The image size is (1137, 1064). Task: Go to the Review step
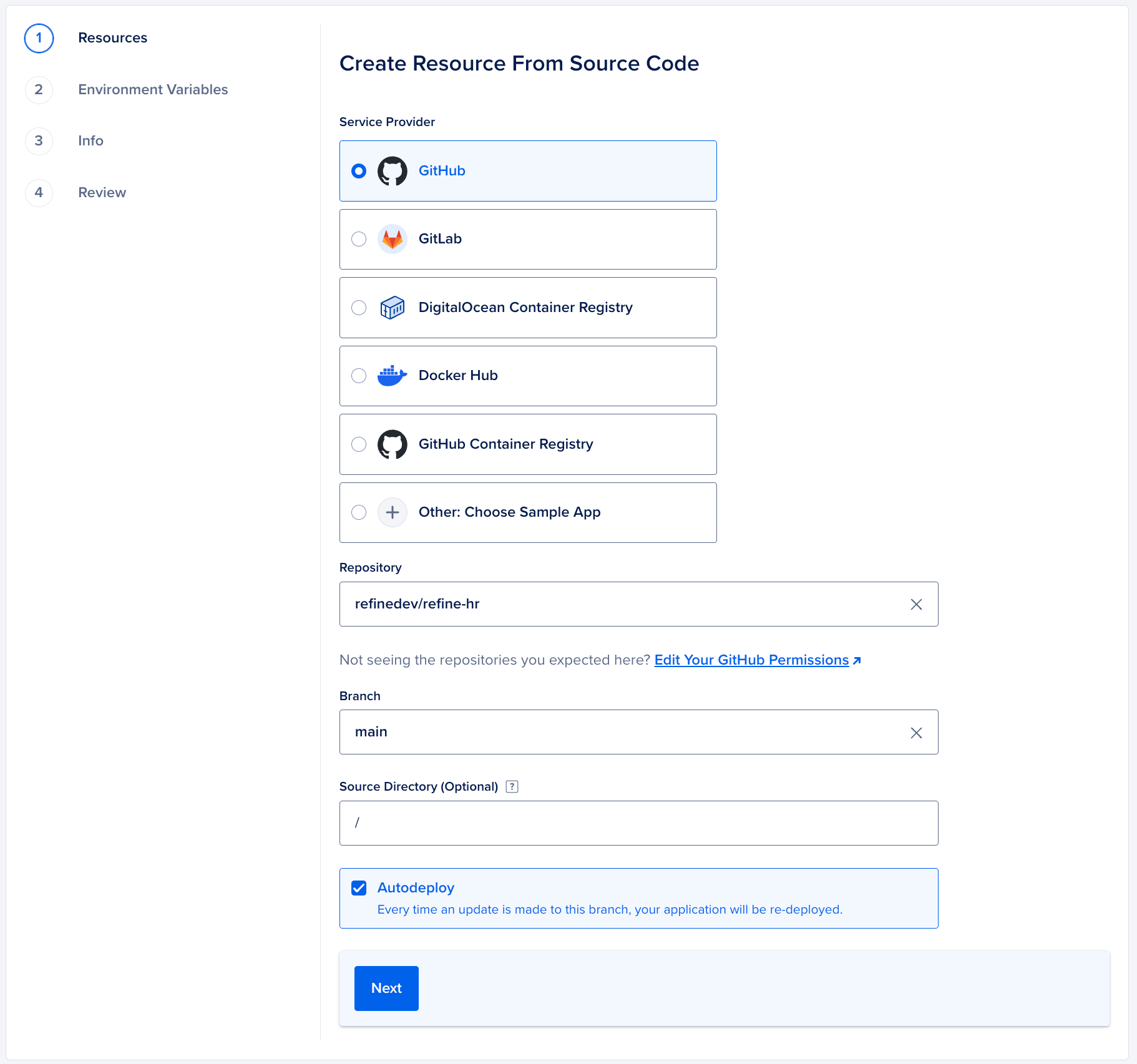102,193
